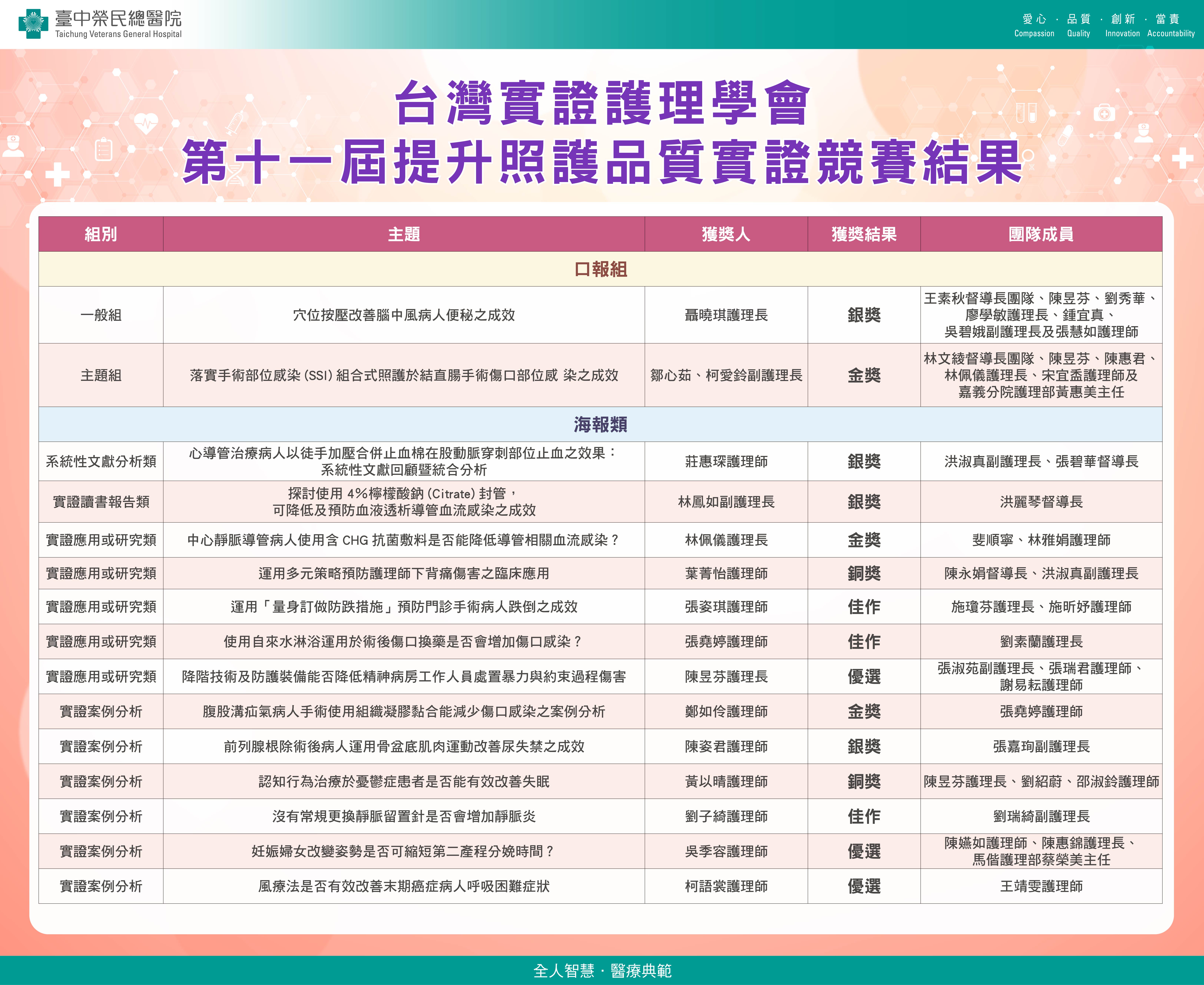Click team member '張嘉珣副護理長'
Screen dimensions: 1204x985
[1041, 746]
